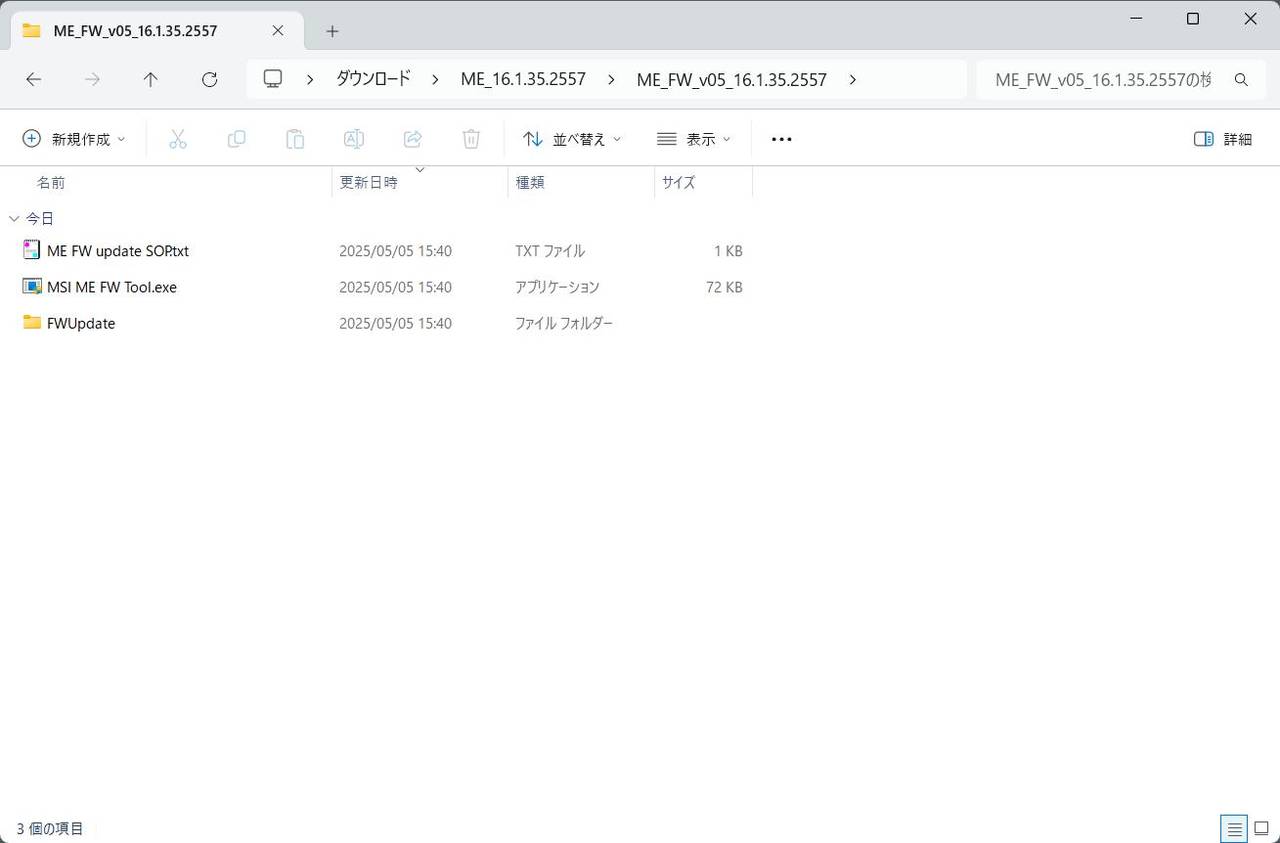Expand chevron after ME_FW_v05_16.1.35.2557 breadcrumb
The image size is (1280, 843).
[x=852, y=80]
